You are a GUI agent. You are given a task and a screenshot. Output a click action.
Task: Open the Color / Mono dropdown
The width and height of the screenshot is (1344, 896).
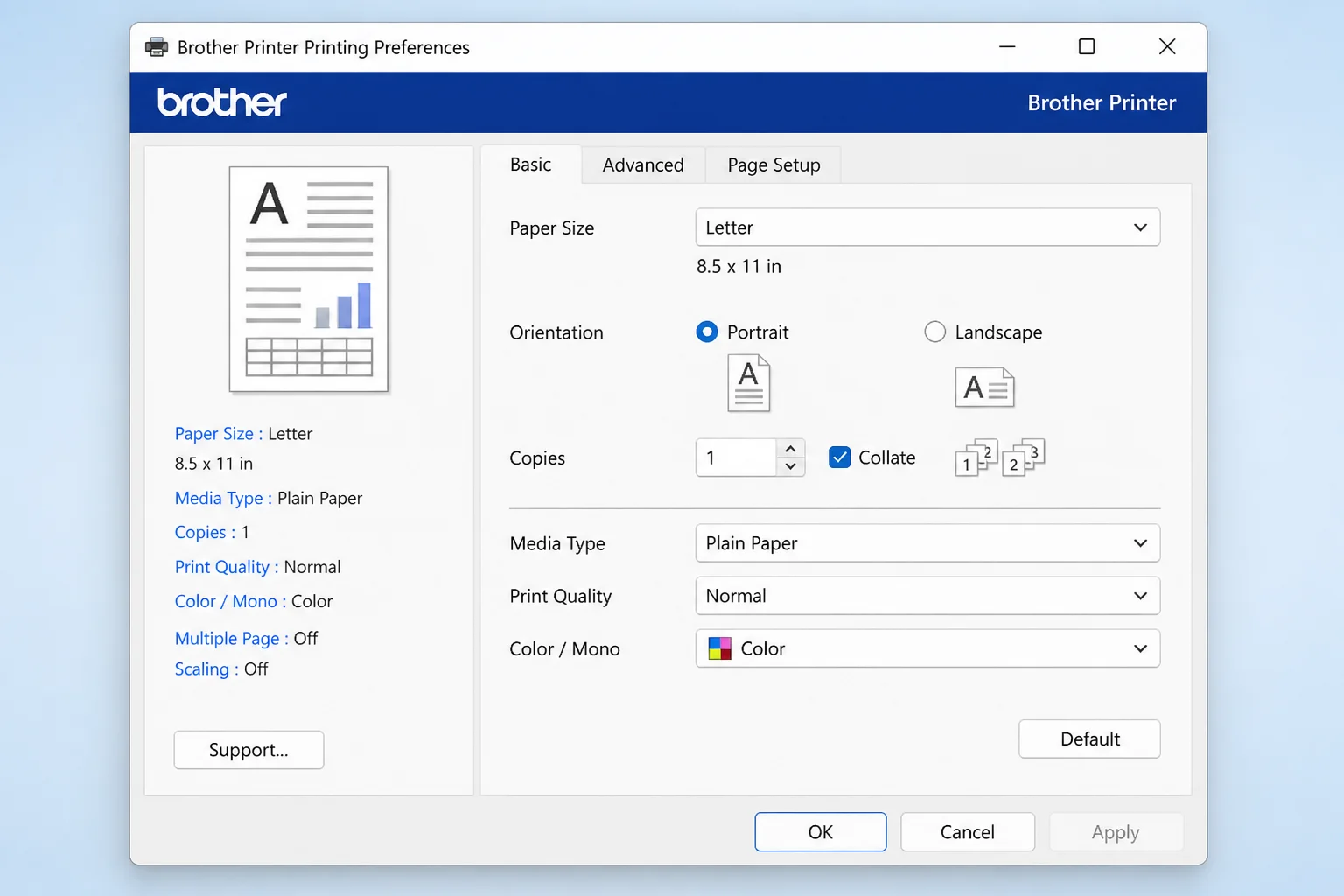[x=927, y=648]
